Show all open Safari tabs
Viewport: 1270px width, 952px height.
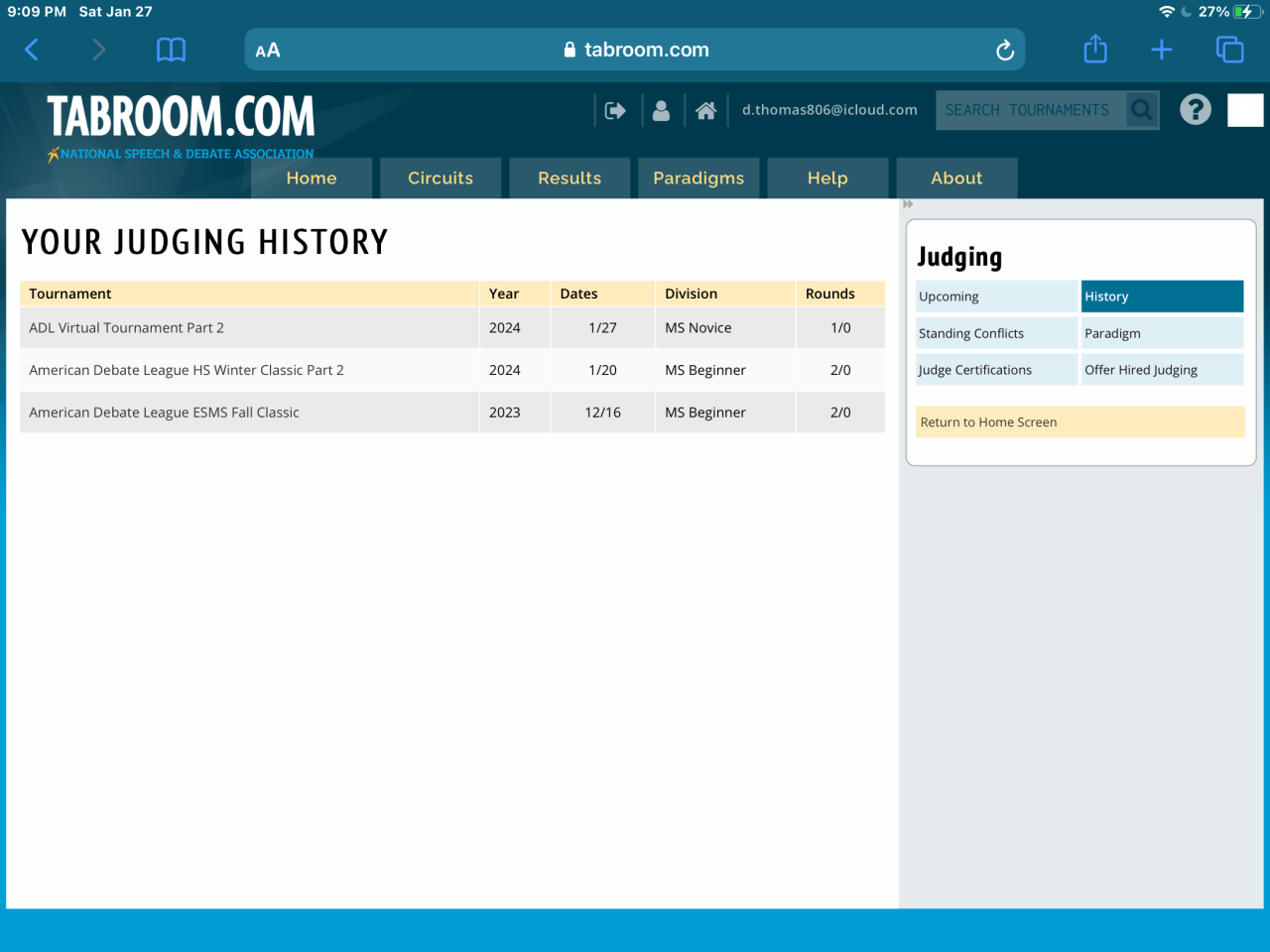click(1229, 50)
